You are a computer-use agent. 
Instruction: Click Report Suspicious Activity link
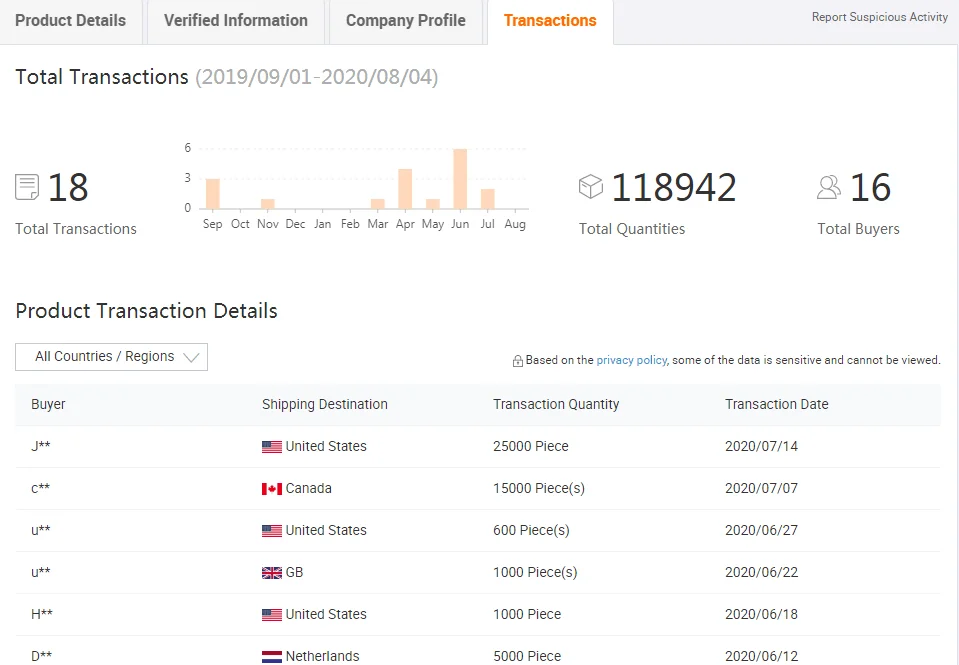879,17
